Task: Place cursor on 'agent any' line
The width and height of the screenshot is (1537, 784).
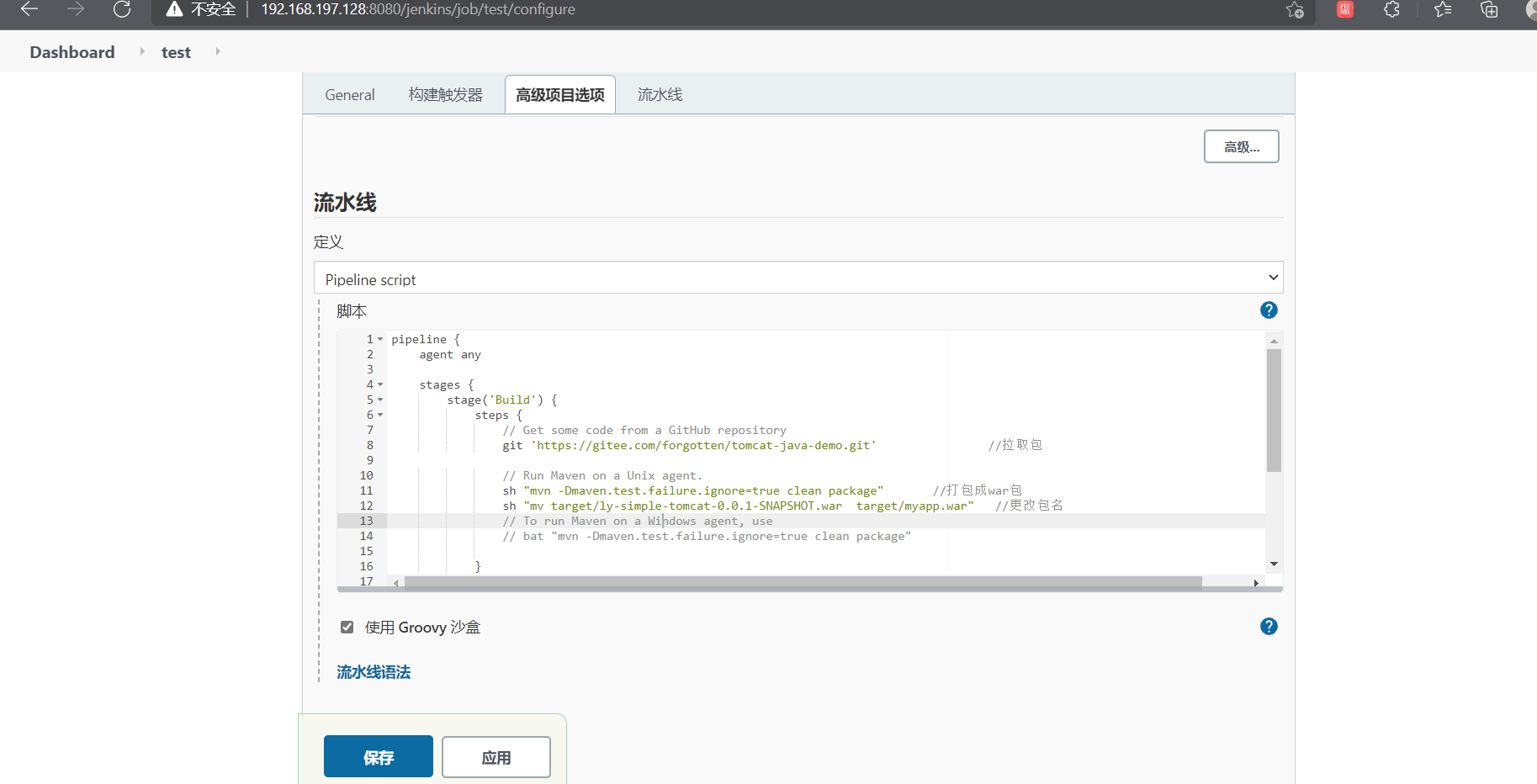Action: tap(450, 355)
